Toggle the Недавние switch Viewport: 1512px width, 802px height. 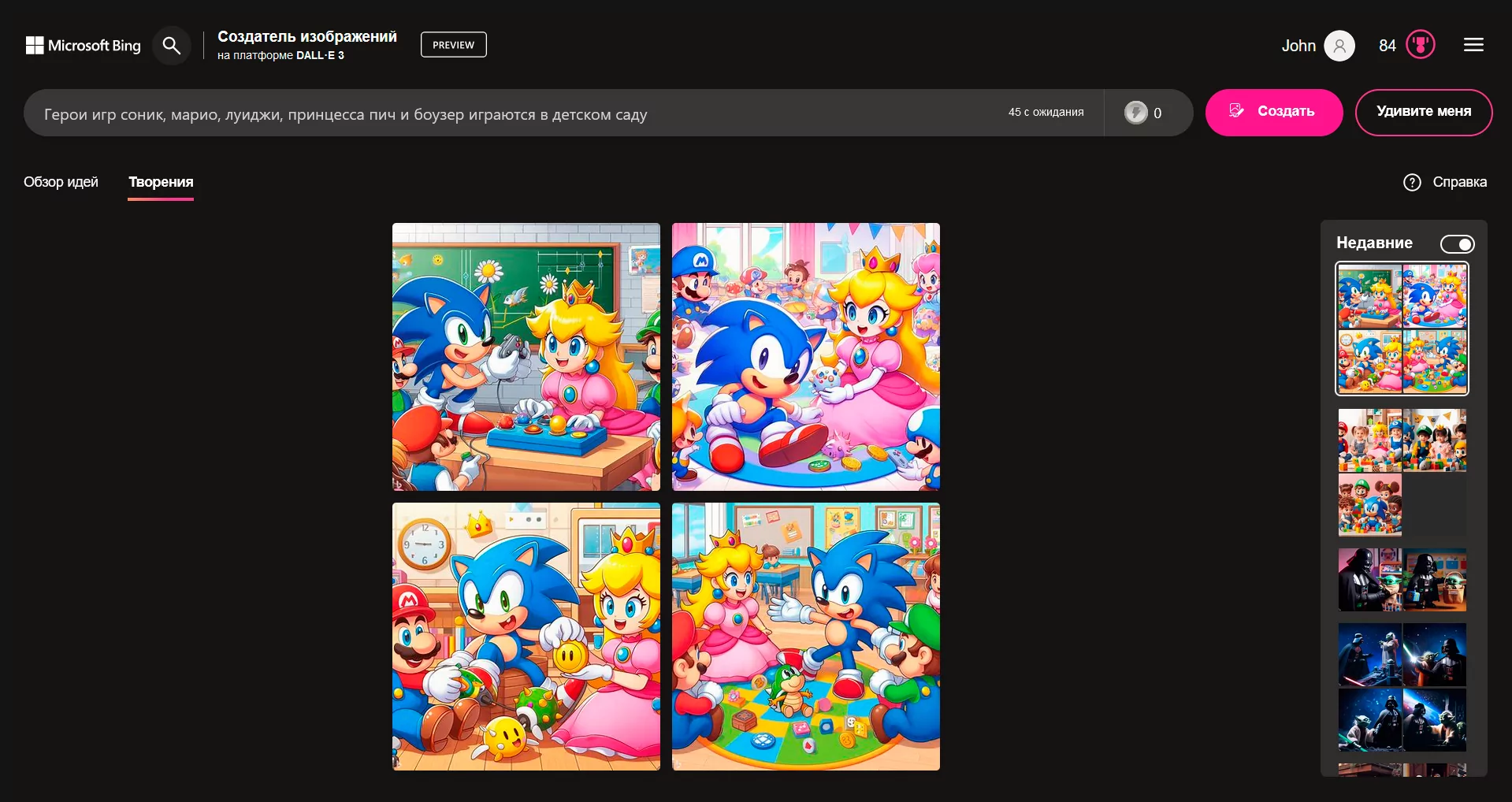pos(1458,244)
